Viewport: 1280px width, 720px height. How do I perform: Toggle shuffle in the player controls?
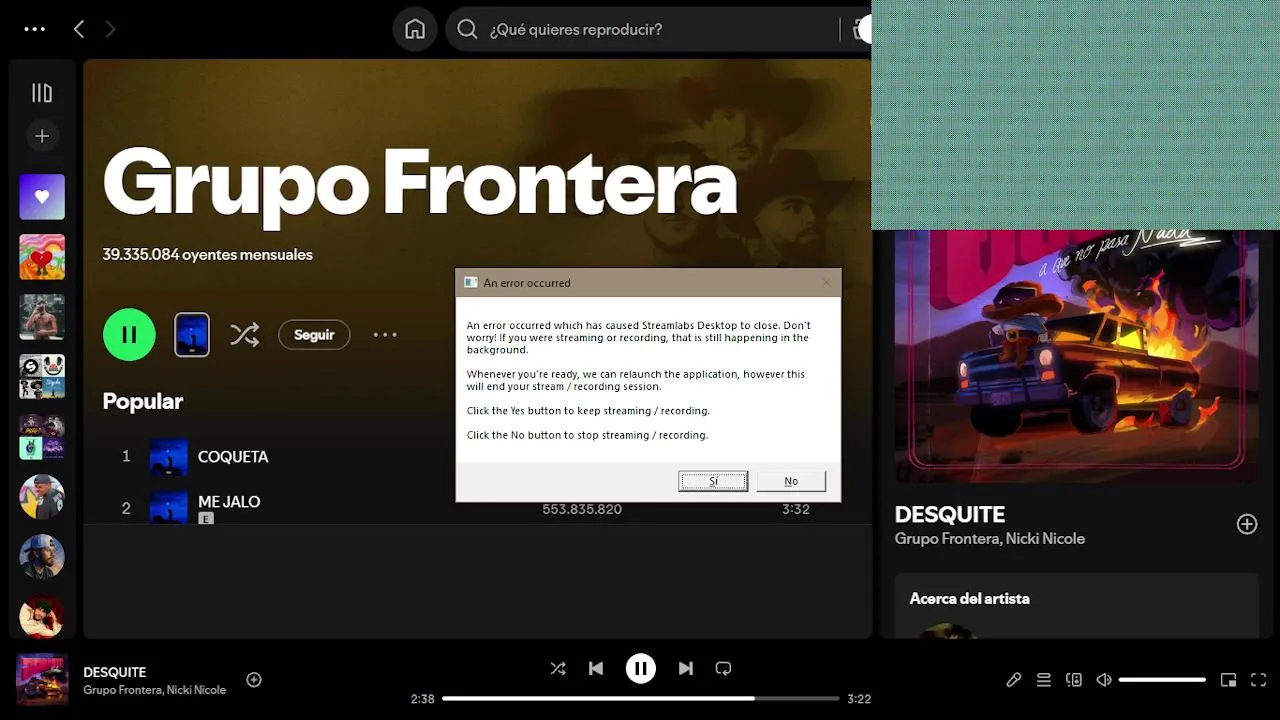[x=558, y=668]
